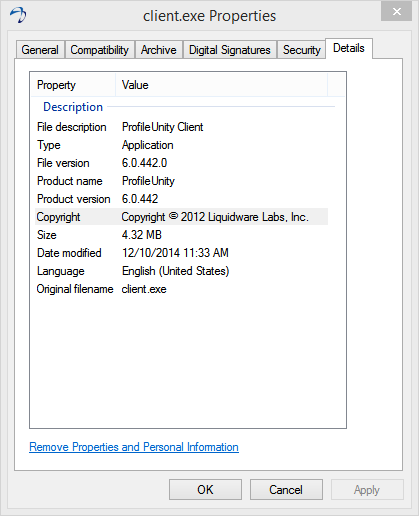Click the Apply button

tap(367, 490)
